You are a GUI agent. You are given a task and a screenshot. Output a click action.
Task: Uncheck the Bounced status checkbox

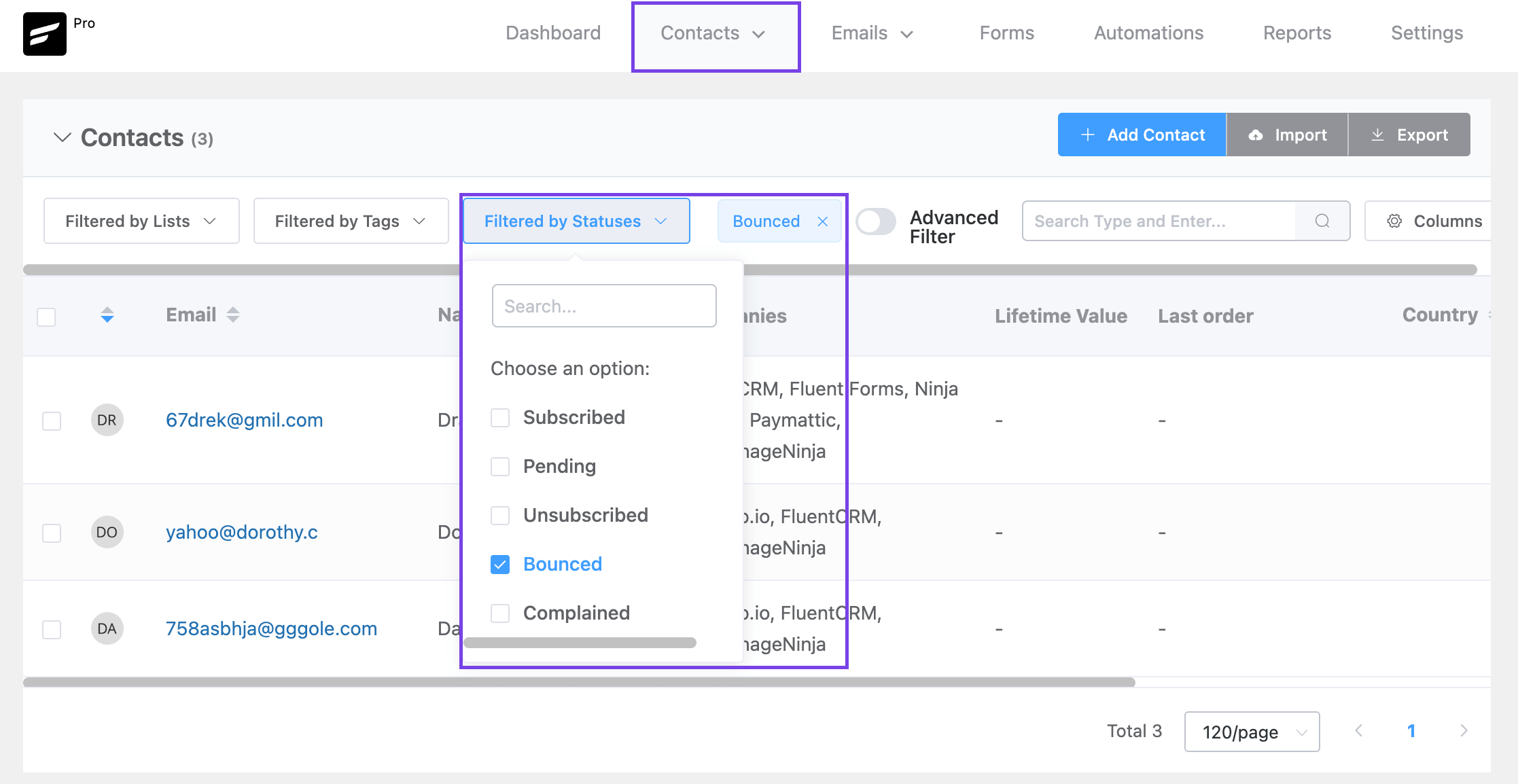coord(500,563)
